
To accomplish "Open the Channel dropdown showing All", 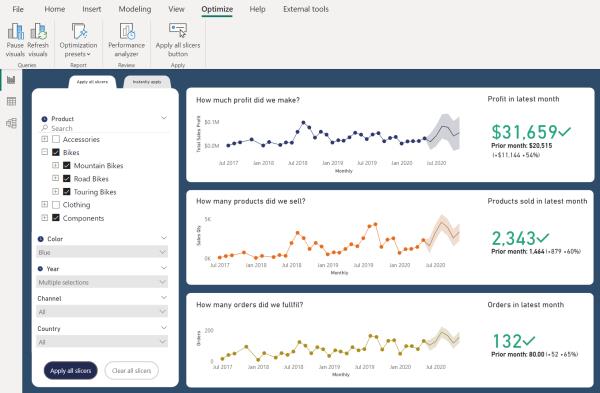I will [x=102, y=311].
